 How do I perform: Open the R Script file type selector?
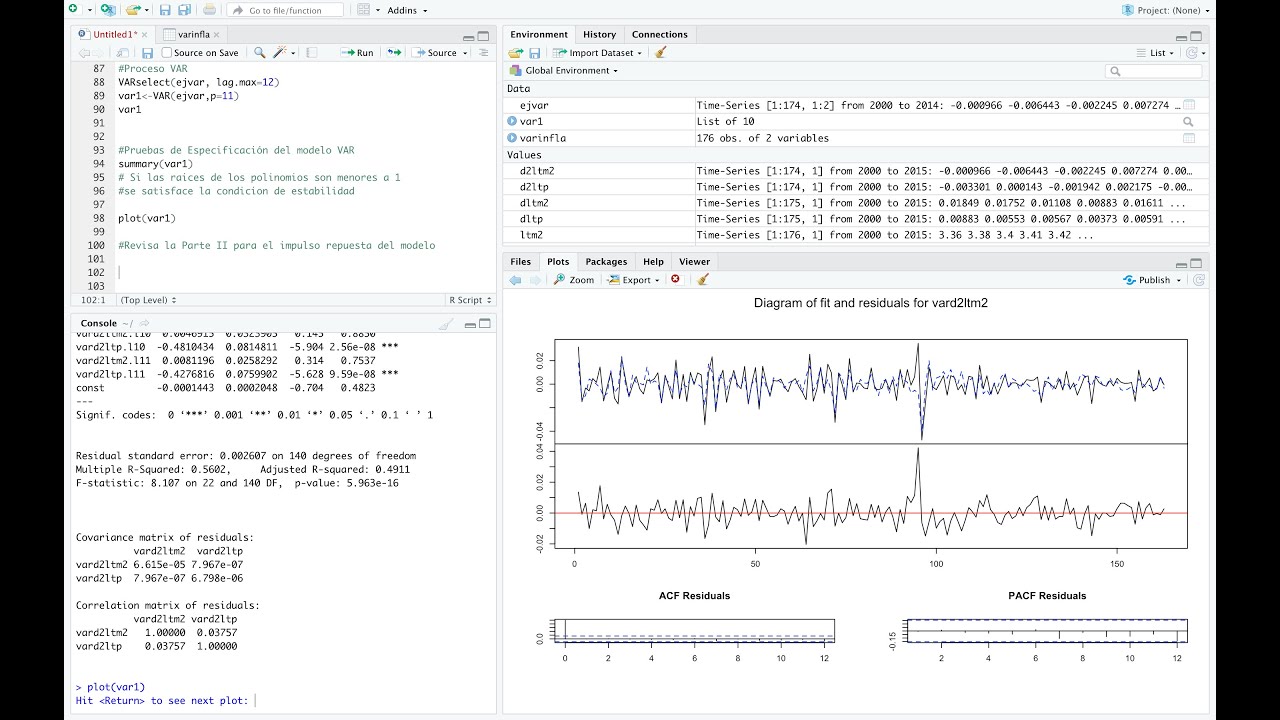[469, 300]
